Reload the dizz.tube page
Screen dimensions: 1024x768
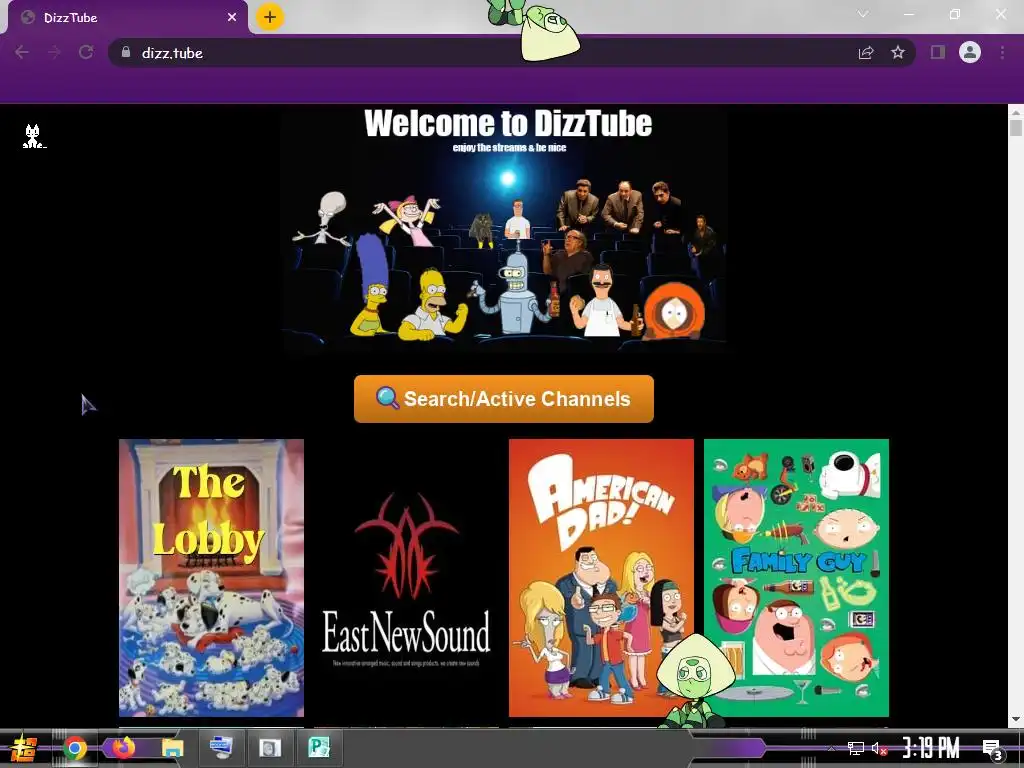(x=86, y=52)
